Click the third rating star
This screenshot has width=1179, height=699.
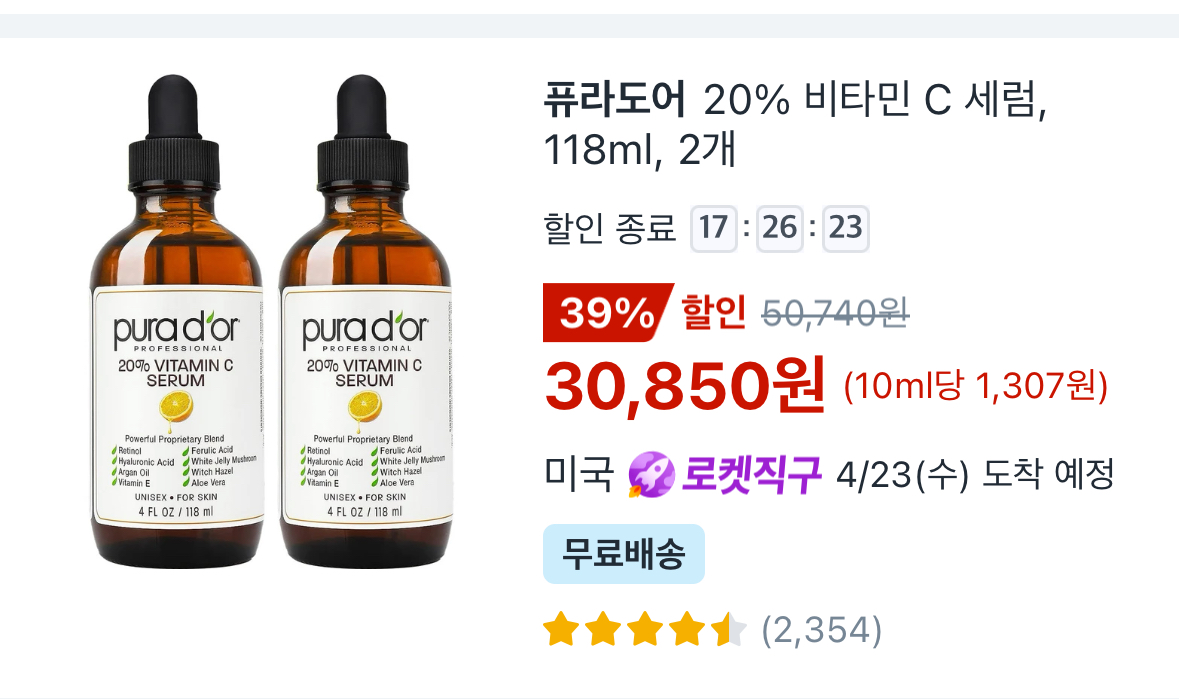(644, 630)
